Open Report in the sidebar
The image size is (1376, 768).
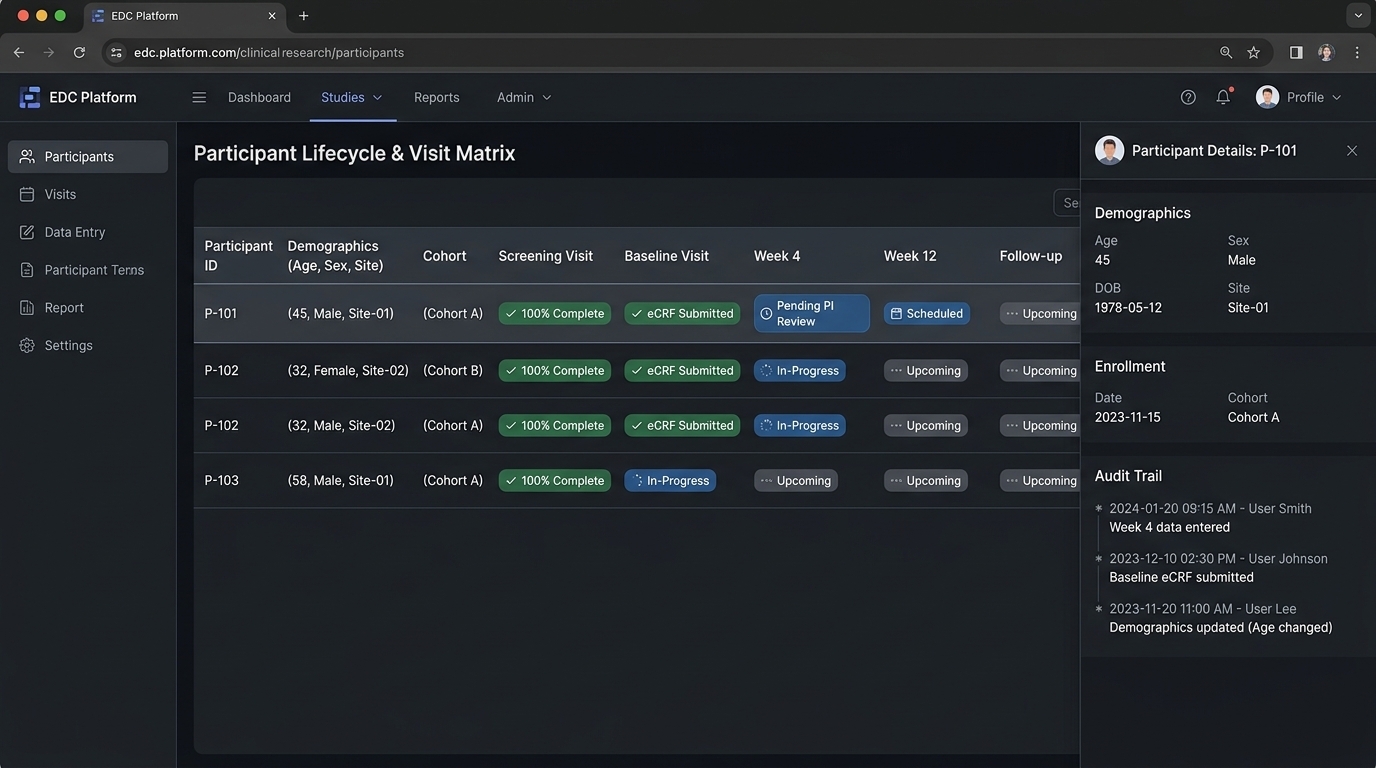pyautogui.click(x=88, y=308)
